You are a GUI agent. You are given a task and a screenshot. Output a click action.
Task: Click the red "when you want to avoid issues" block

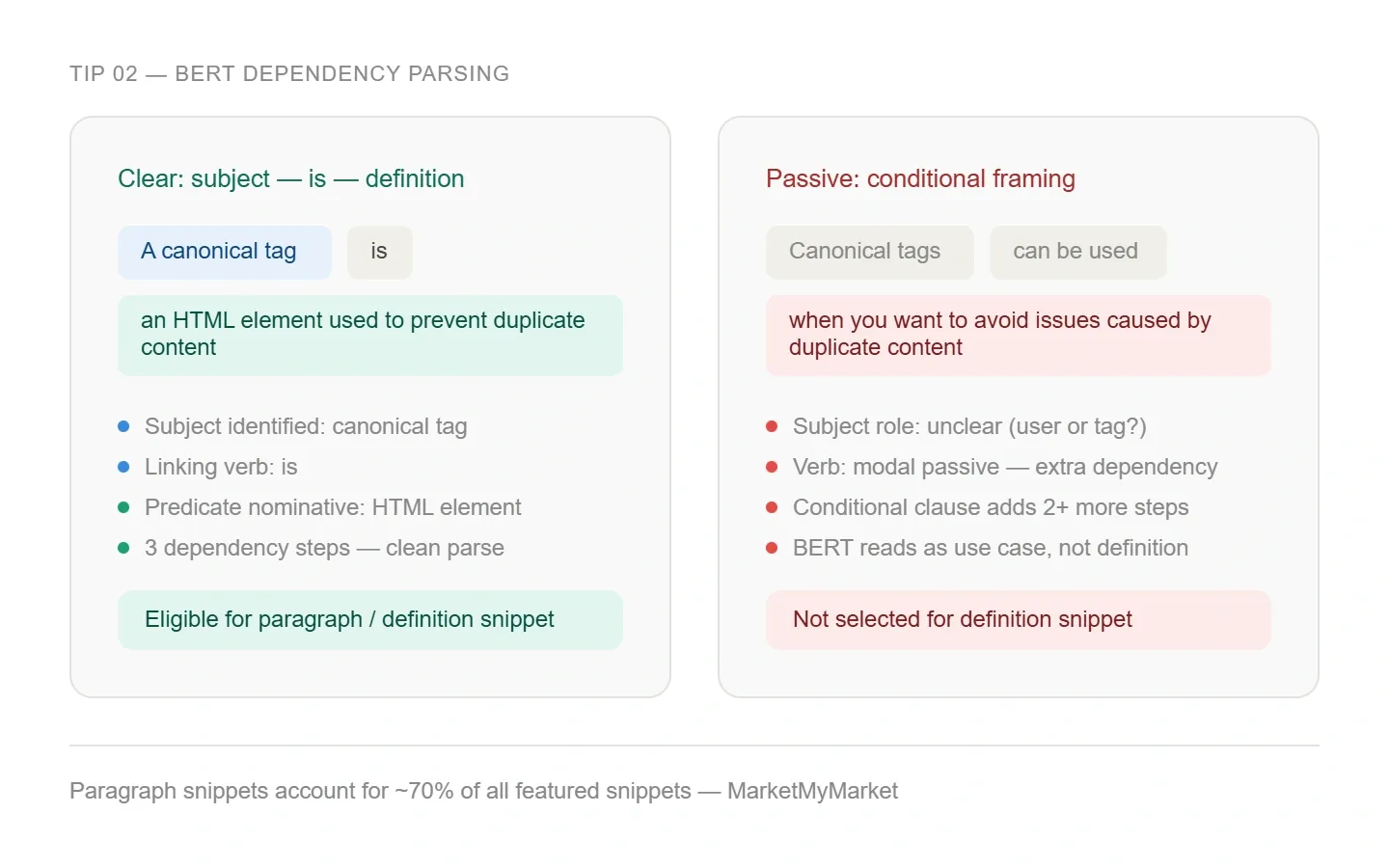click(x=1018, y=335)
